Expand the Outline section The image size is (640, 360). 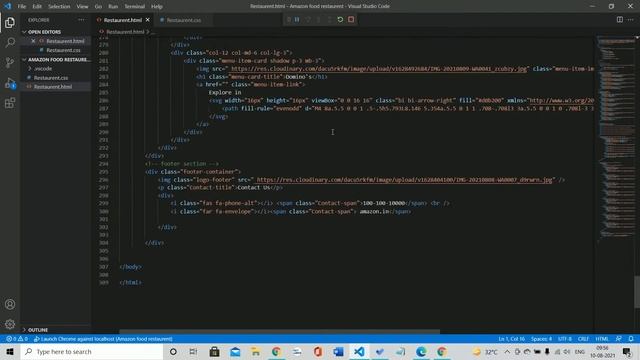pos(38,330)
